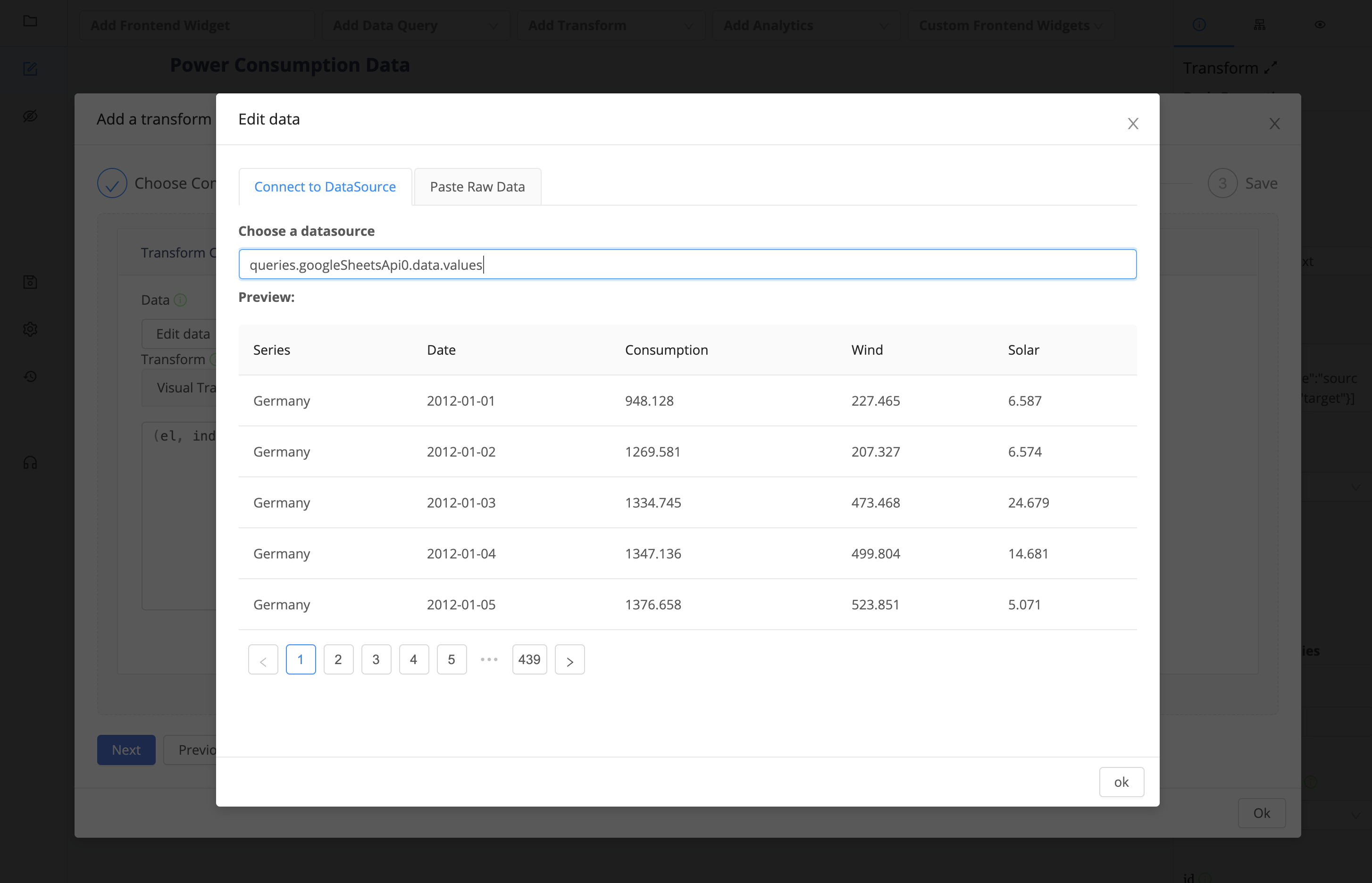Click the Choose Config step checkmark circle
The image size is (1372, 883).
coord(112,183)
